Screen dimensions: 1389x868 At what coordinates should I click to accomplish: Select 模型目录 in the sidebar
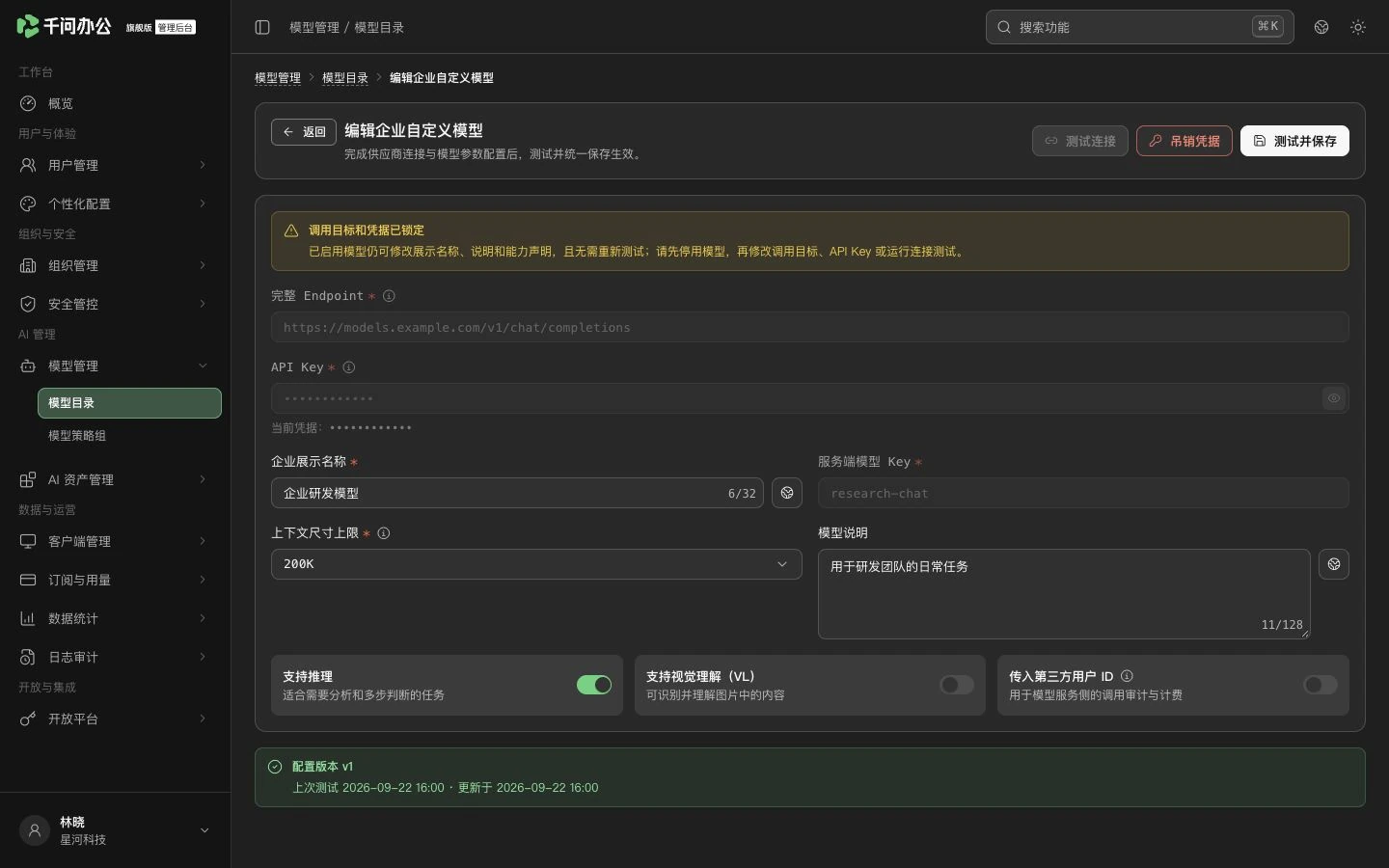129,403
